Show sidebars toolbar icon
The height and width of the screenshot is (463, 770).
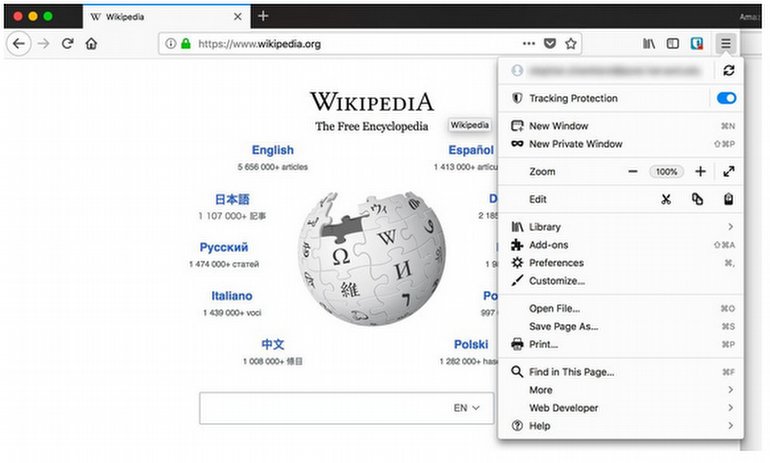(673, 44)
